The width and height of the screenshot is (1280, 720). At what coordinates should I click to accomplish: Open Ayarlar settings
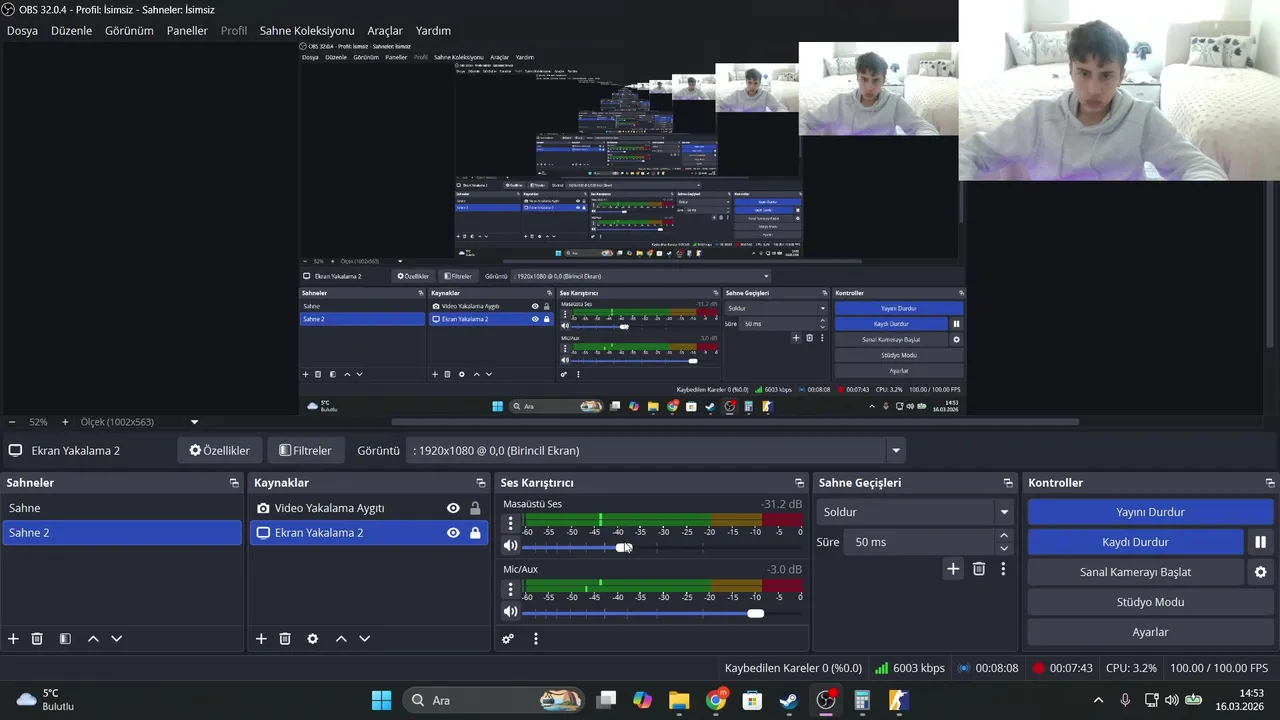pos(1150,632)
